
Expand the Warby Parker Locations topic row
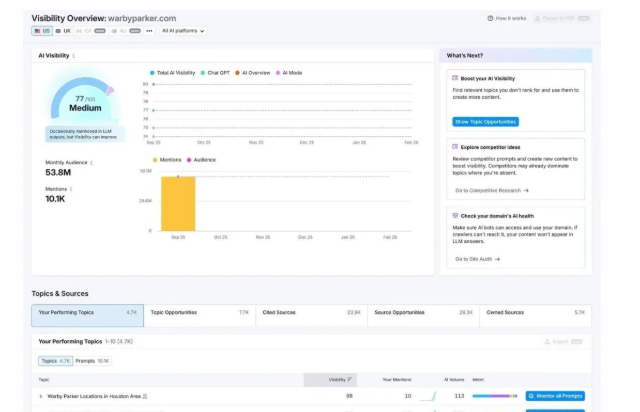[x=41, y=397]
